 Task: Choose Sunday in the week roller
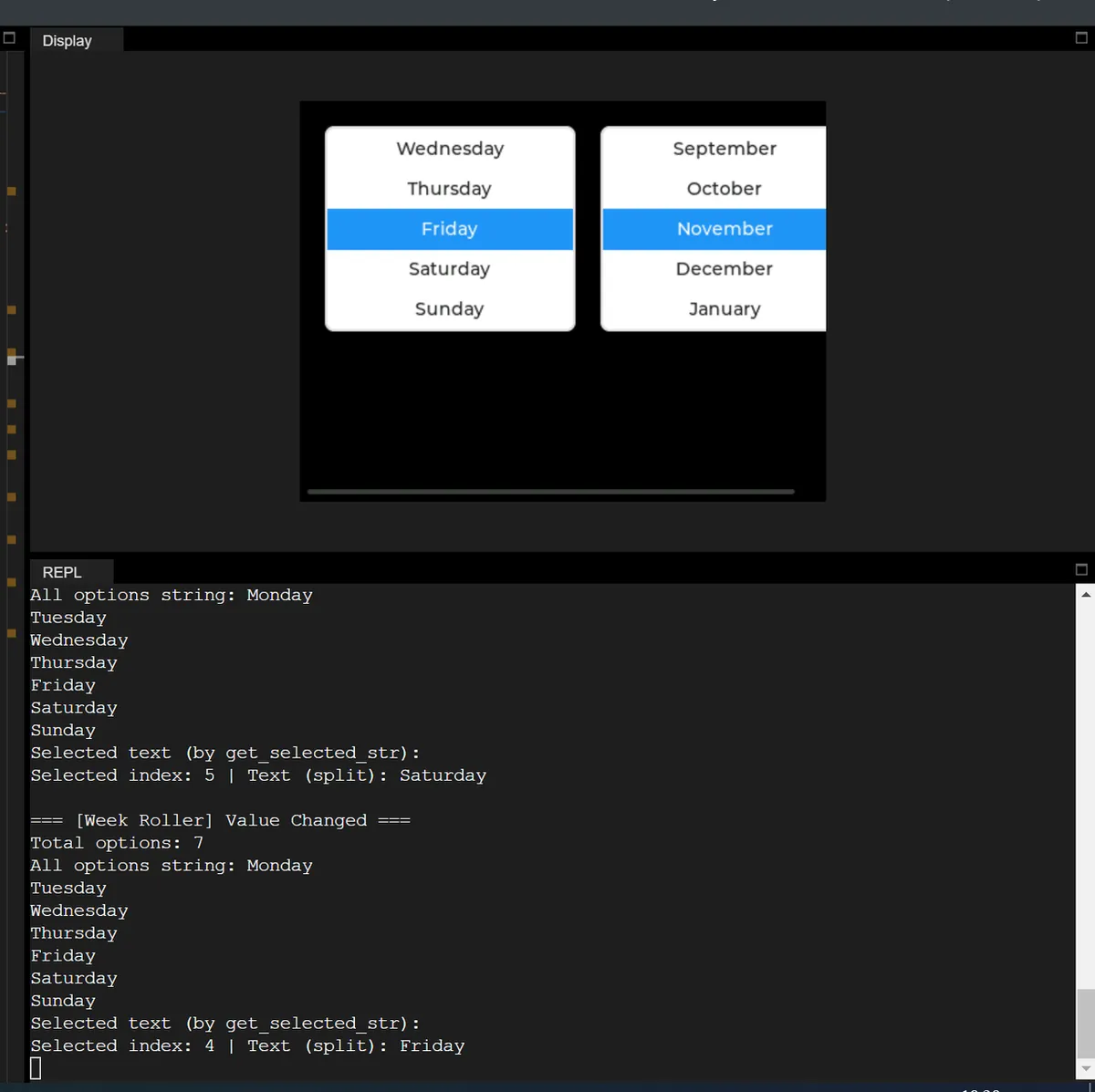[x=450, y=309]
